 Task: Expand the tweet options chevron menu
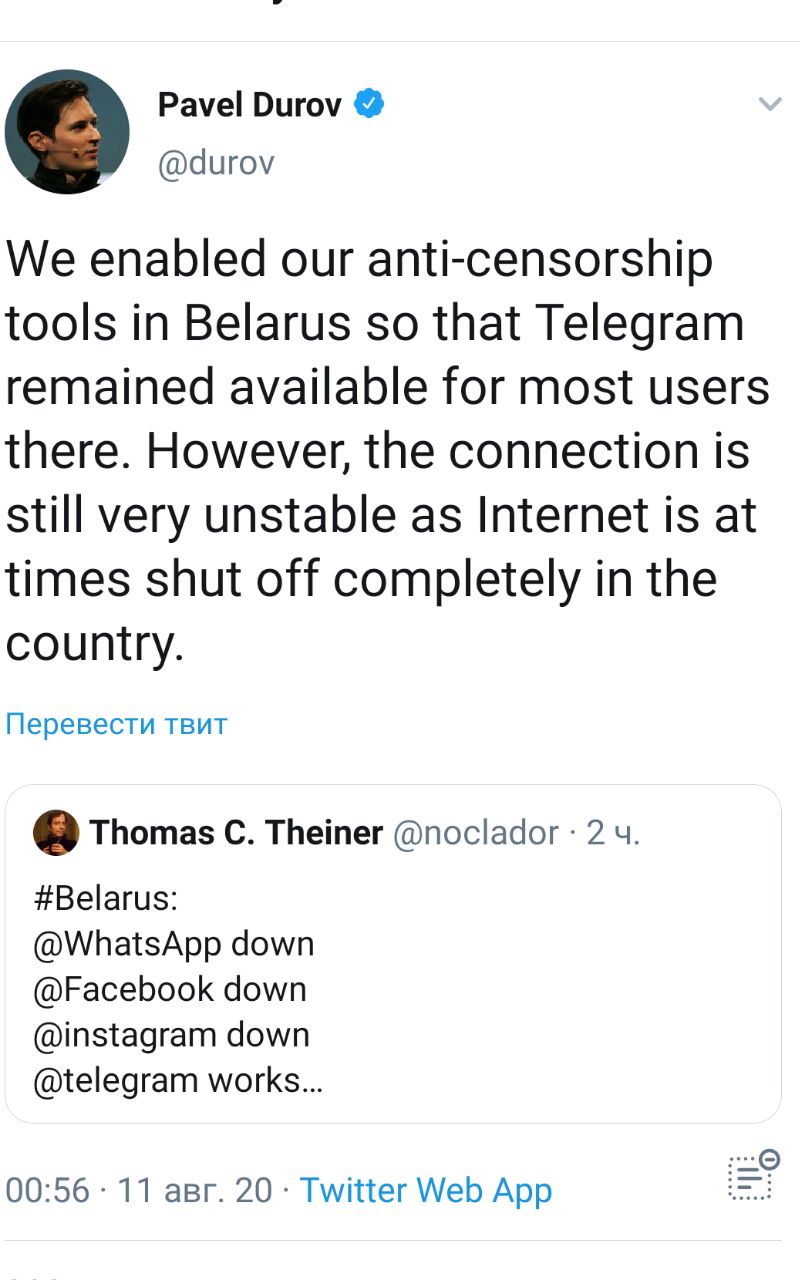tap(769, 104)
